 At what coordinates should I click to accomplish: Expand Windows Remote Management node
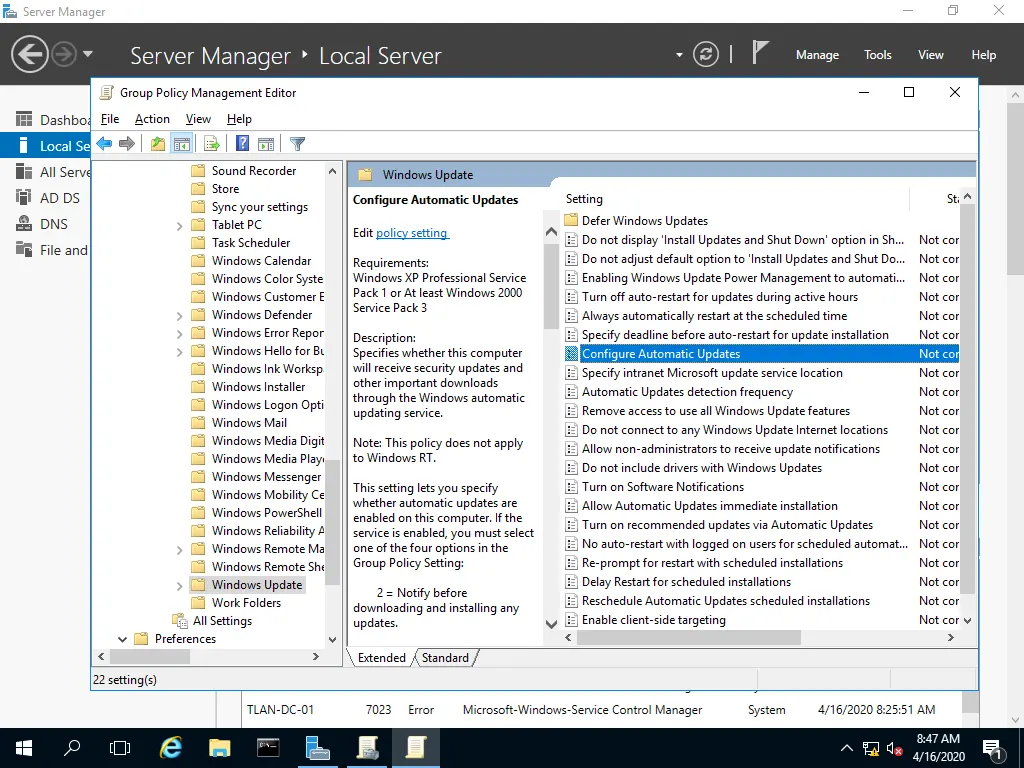[x=180, y=550]
